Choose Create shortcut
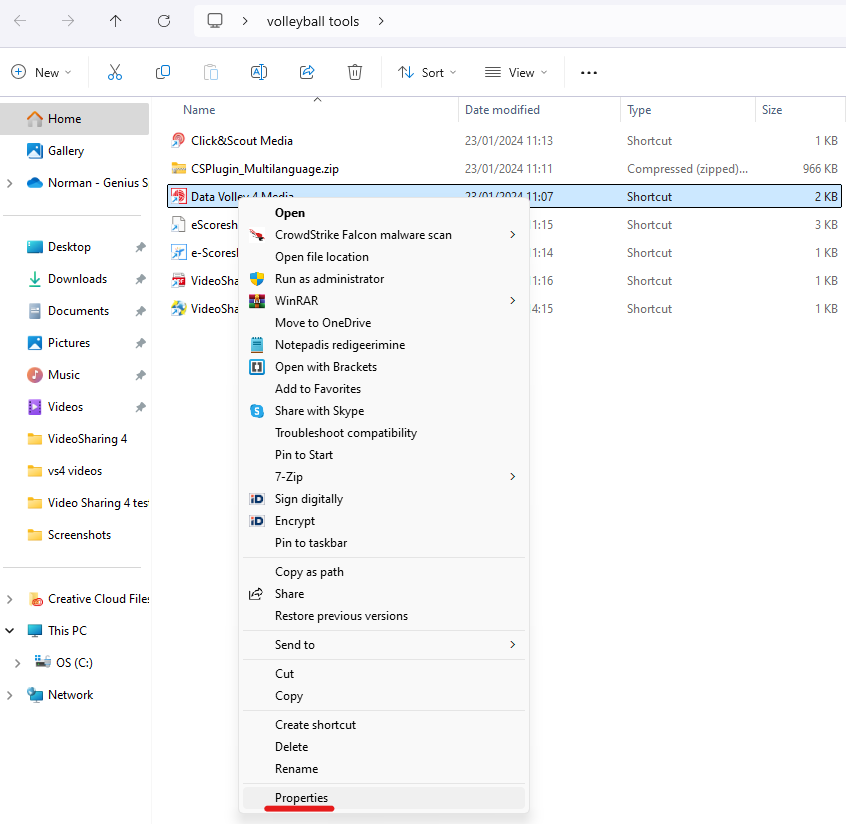The width and height of the screenshot is (846, 824). coord(384,725)
